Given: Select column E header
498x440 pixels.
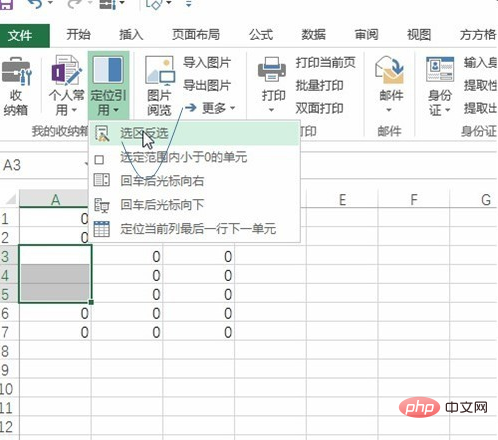Looking at the screenshot, I should (x=342, y=200).
